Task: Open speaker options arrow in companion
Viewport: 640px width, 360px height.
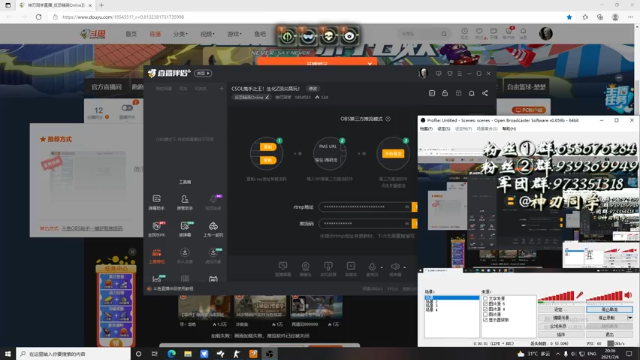Action: coord(404,267)
